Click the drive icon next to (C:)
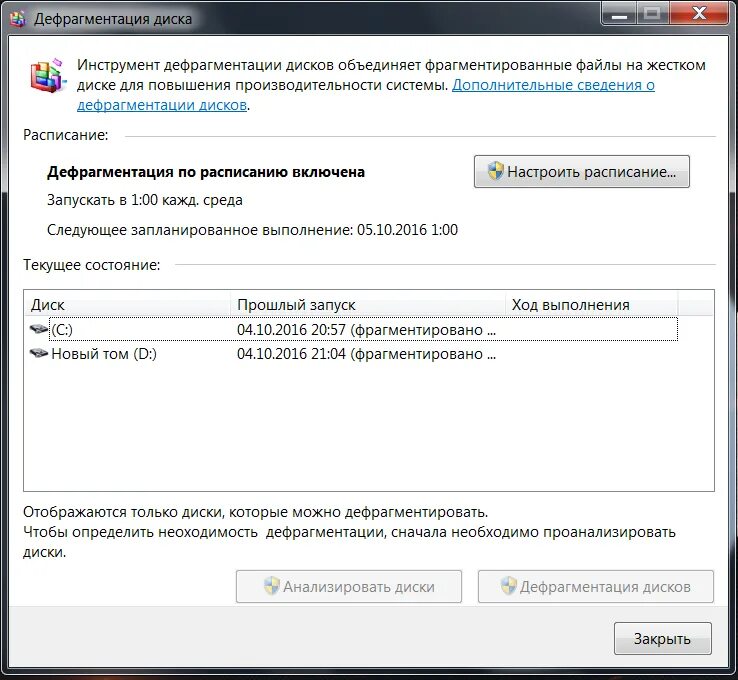This screenshot has height=680, width=738. point(39,329)
